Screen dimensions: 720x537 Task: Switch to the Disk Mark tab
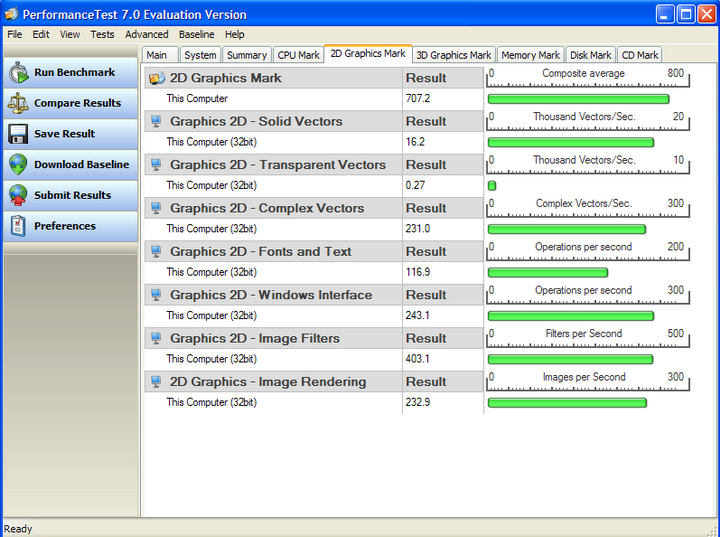pos(591,55)
